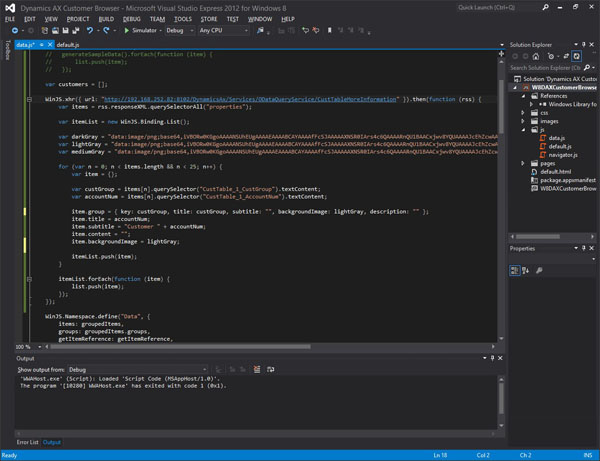Follow the CustTableMoreInformation service URL link
This screenshot has width=600, height=461.
coord(250,99)
